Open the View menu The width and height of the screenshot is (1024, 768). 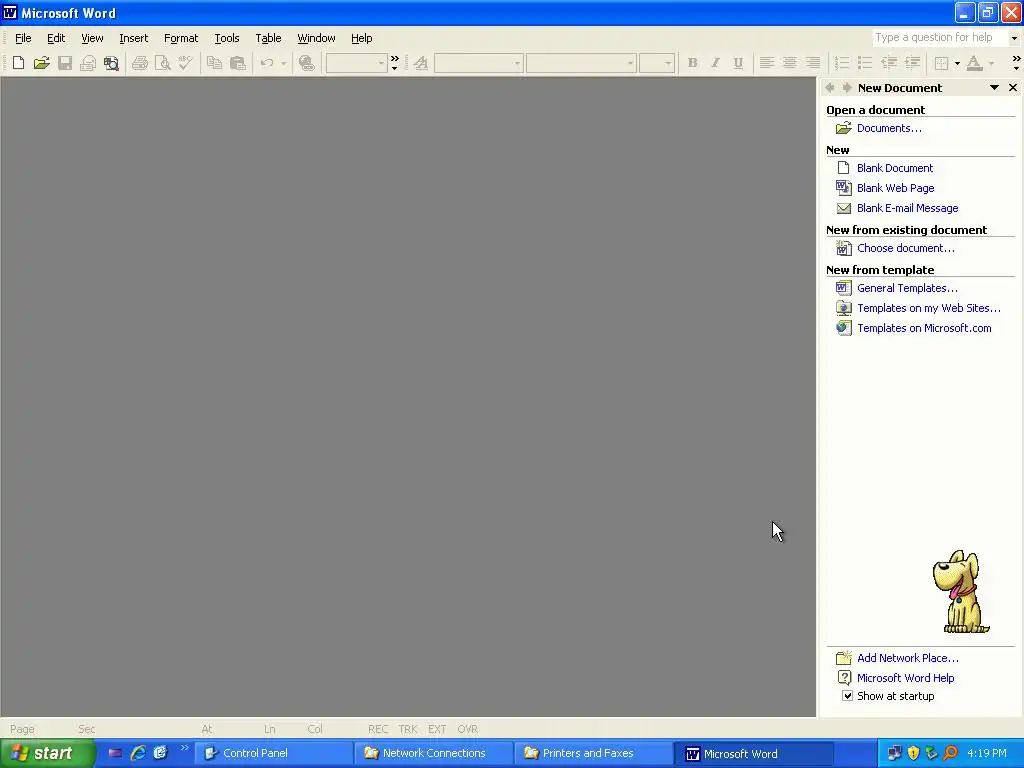pos(92,38)
